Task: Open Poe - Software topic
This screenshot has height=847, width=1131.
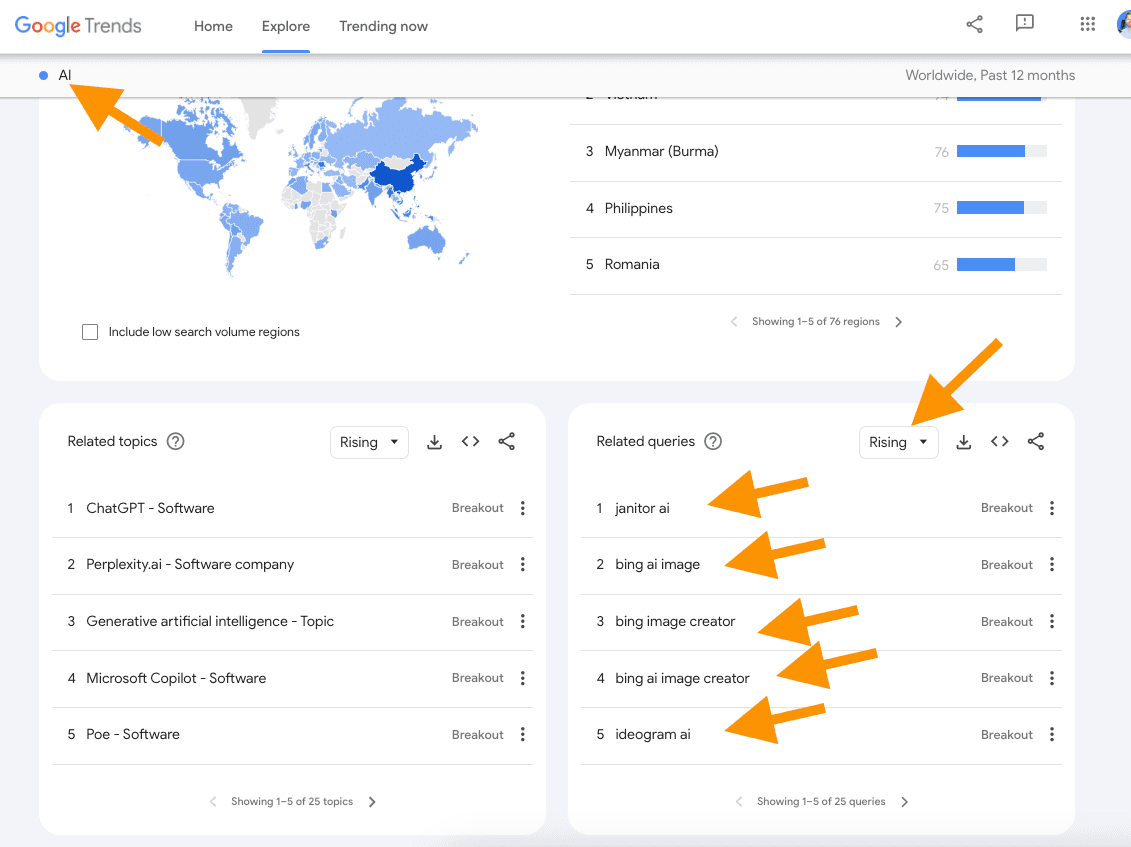Action: click(133, 734)
